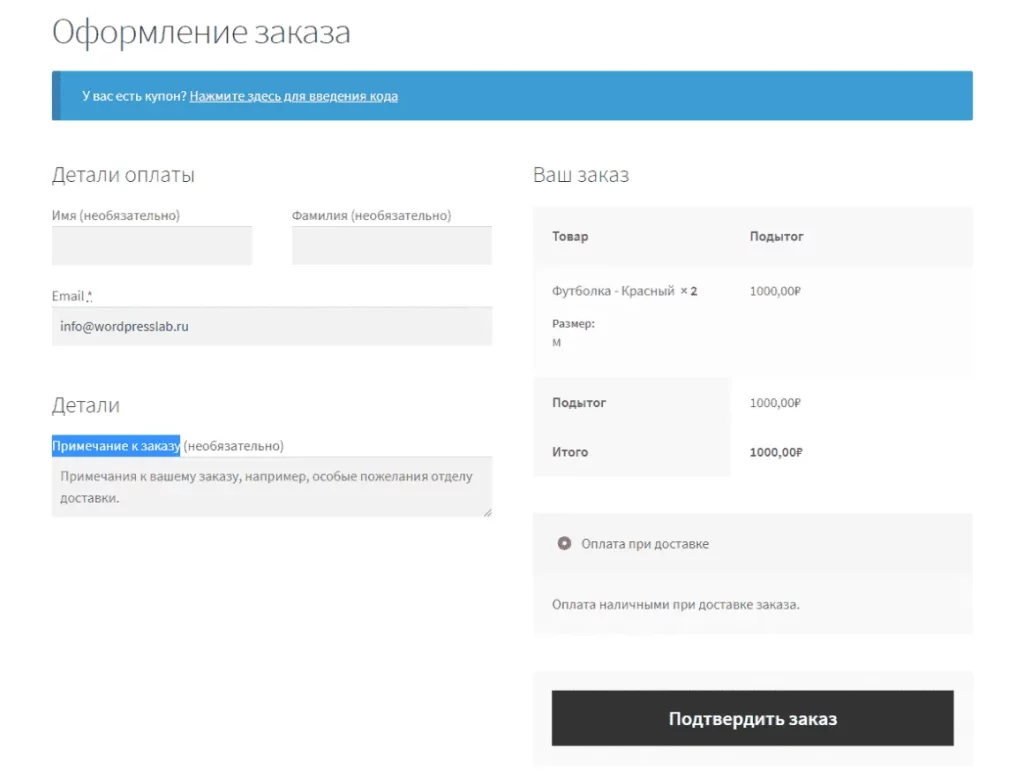Click the Фамилия field label
The image size is (1024, 771).
(x=371, y=215)
